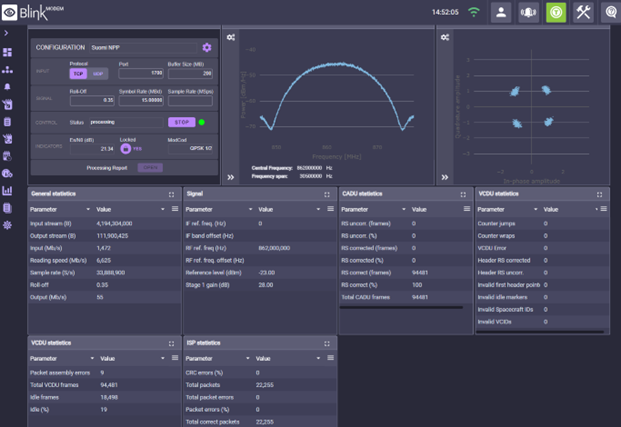Click horizontal scrollbar under Invalid VCIDs row
The width and height of the screenshot is (621, 427).
tap(540, 332)
